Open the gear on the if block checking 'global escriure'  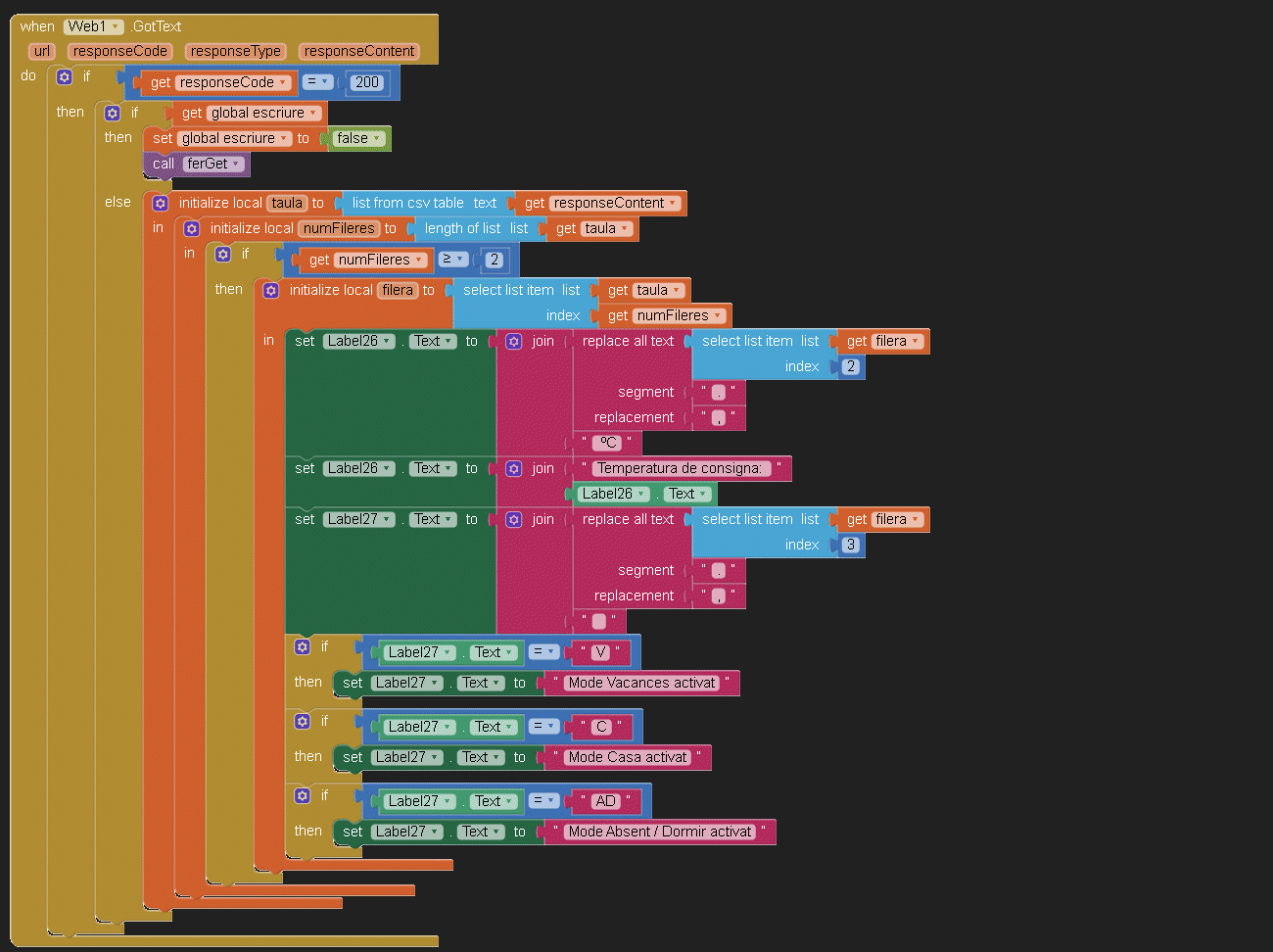113,114
